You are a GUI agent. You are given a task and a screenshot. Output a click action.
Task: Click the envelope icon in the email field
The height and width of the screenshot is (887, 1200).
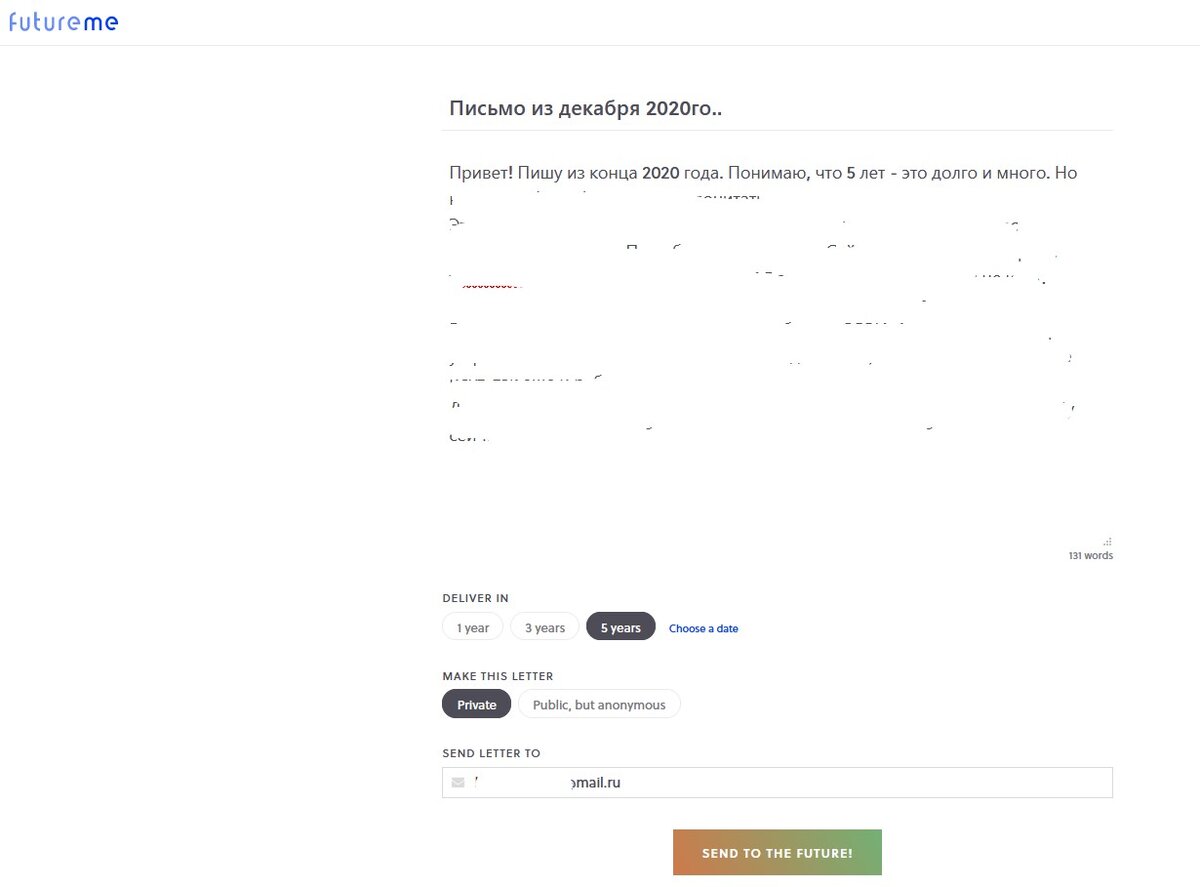(x=458, y=783)
